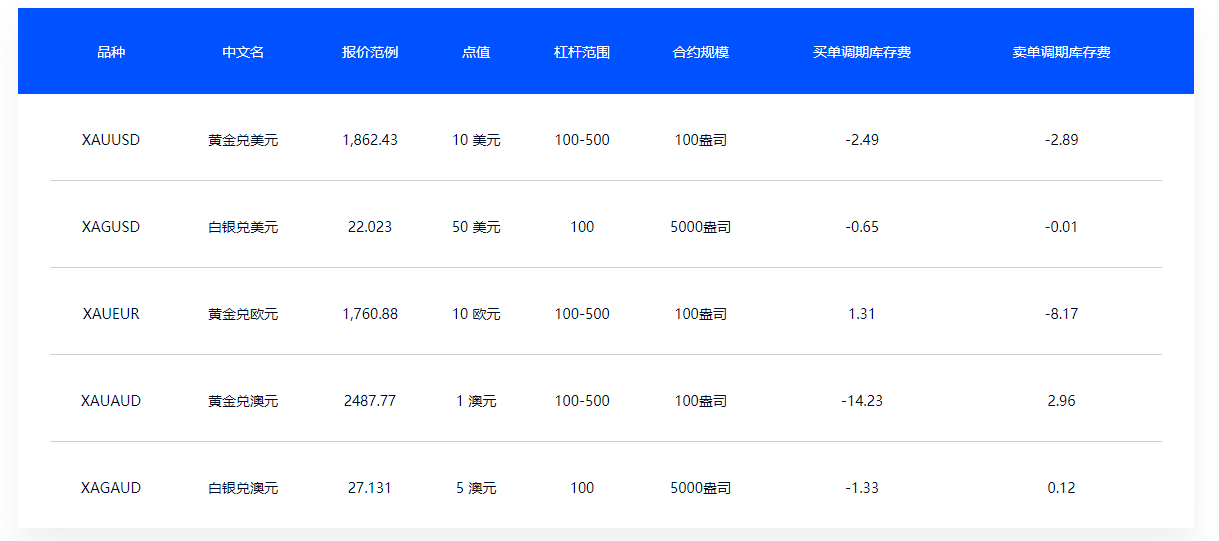Click the 22.023 quote cell
1219x541 pixels.
pyautogui.click(x=370, y=227)
